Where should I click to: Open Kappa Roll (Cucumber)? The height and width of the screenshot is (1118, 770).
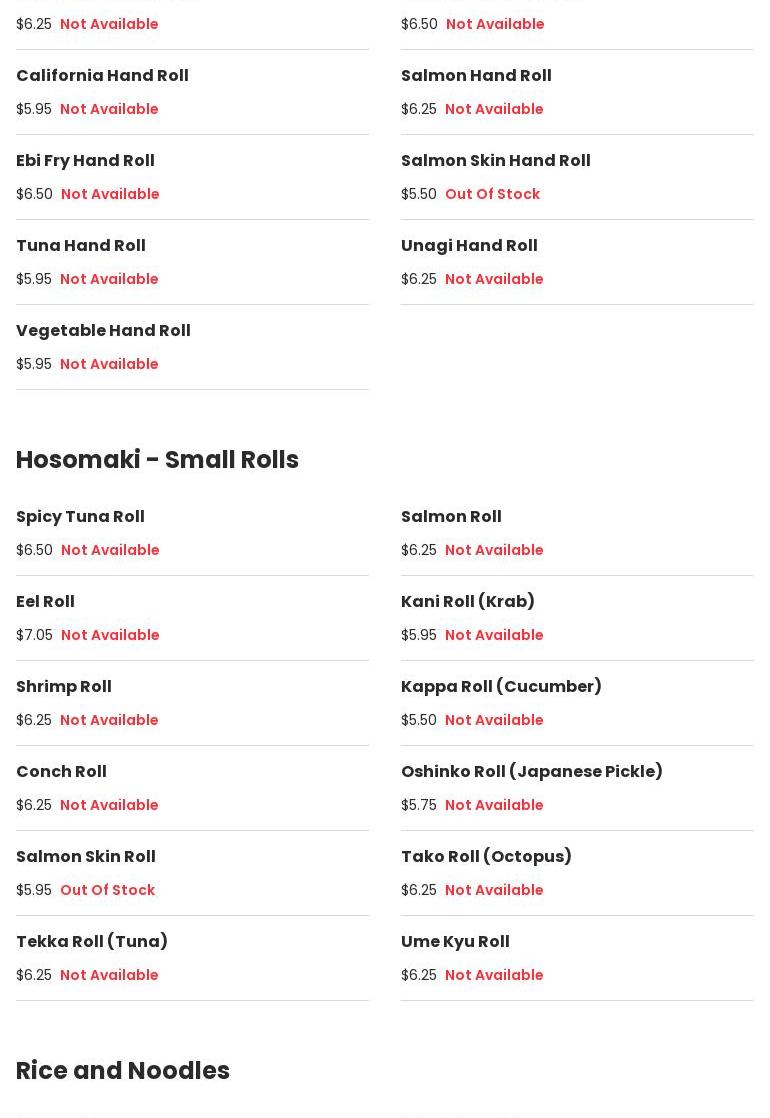pos(501,687)
